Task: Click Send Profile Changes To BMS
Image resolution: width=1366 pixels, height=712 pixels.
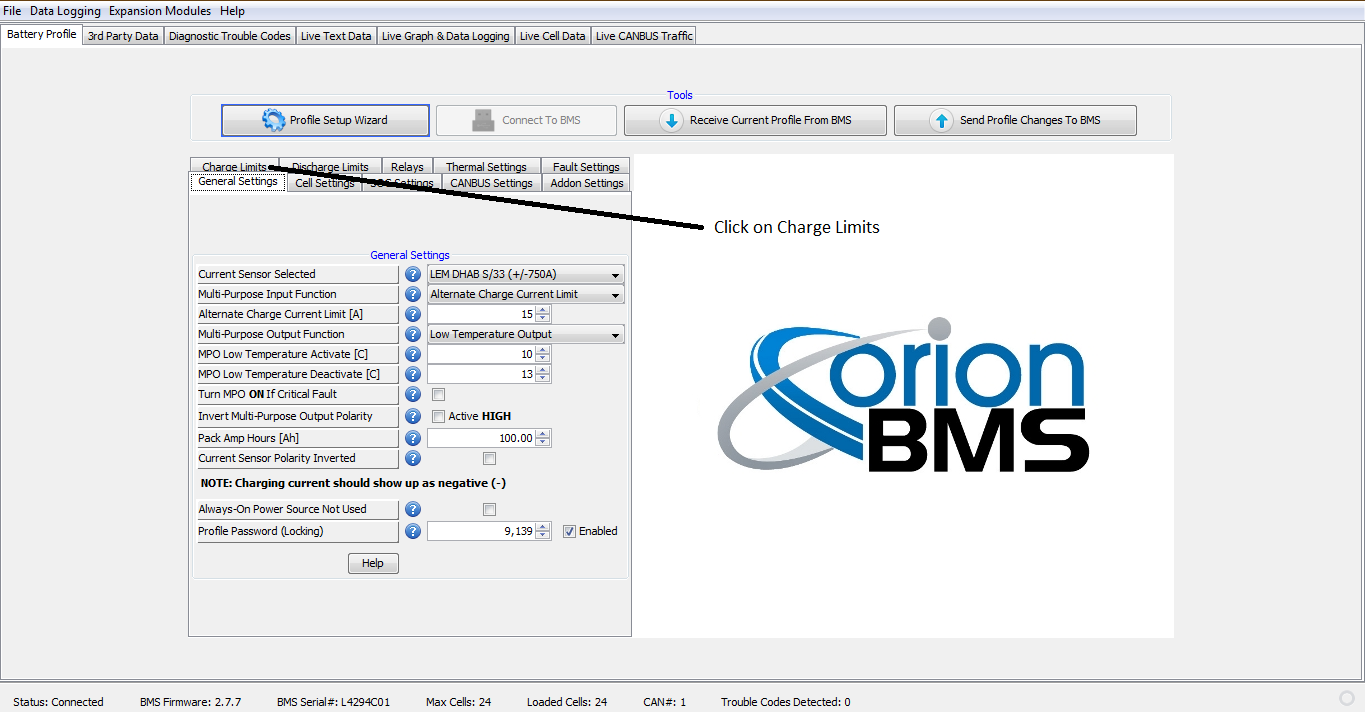Action: [1015, 120]
